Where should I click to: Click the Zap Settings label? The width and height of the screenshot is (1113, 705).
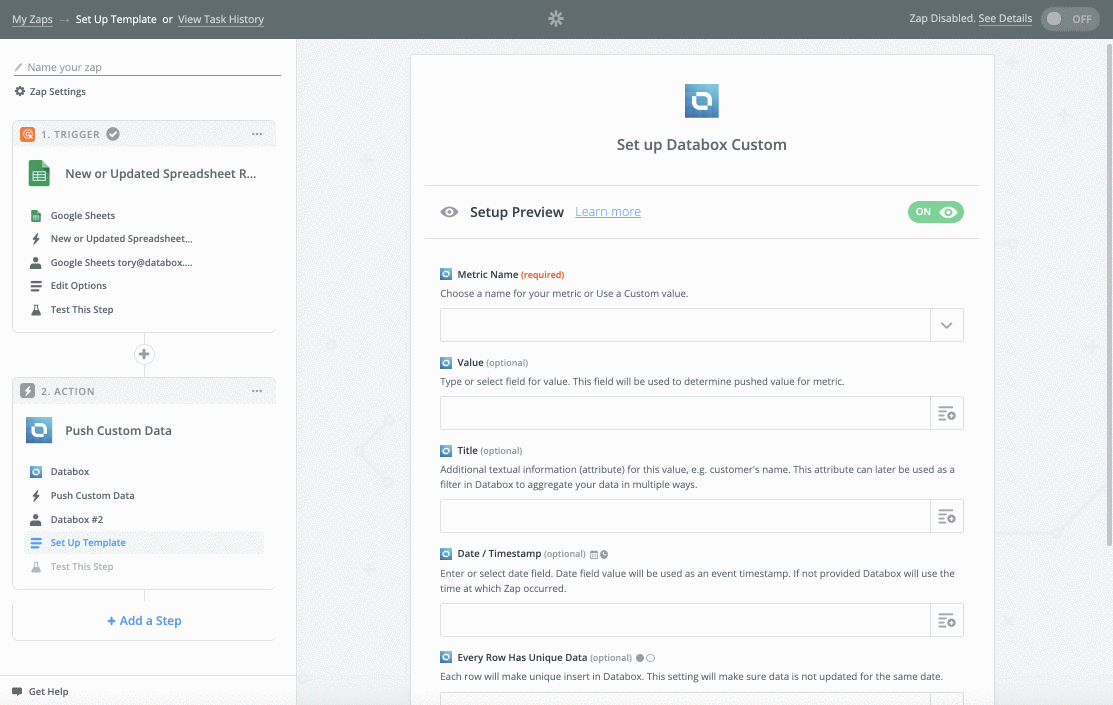tap(57, 92)
